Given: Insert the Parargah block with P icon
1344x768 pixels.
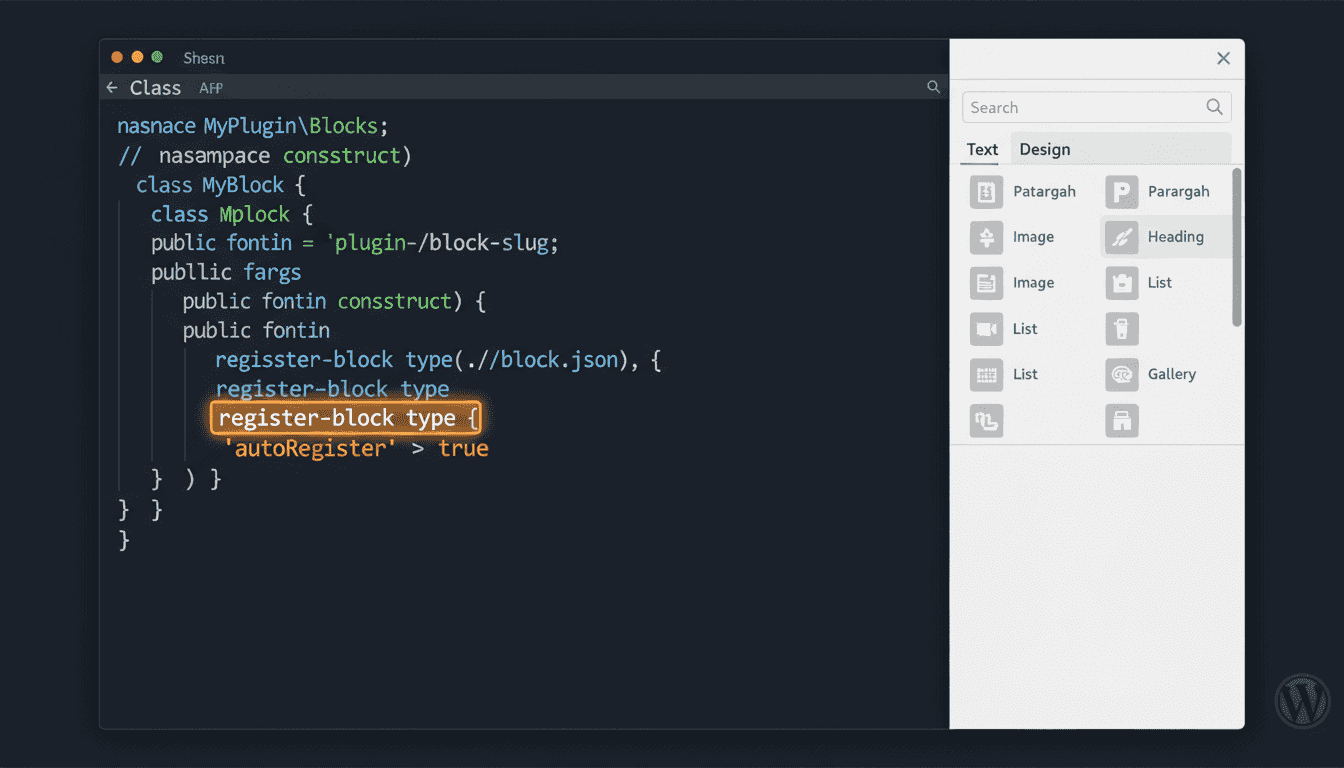Looking at the screenshot, I should click(1159, 191).
